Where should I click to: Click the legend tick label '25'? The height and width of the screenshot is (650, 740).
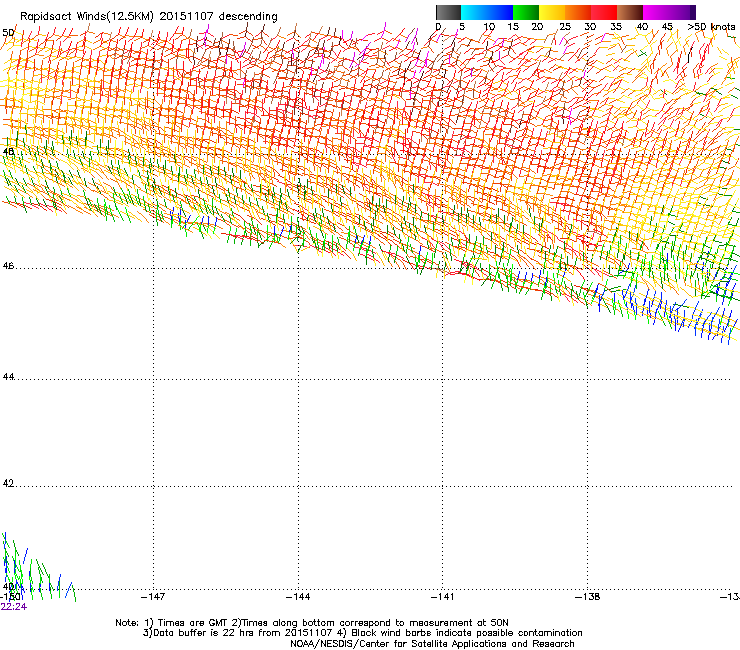[565, 27]
